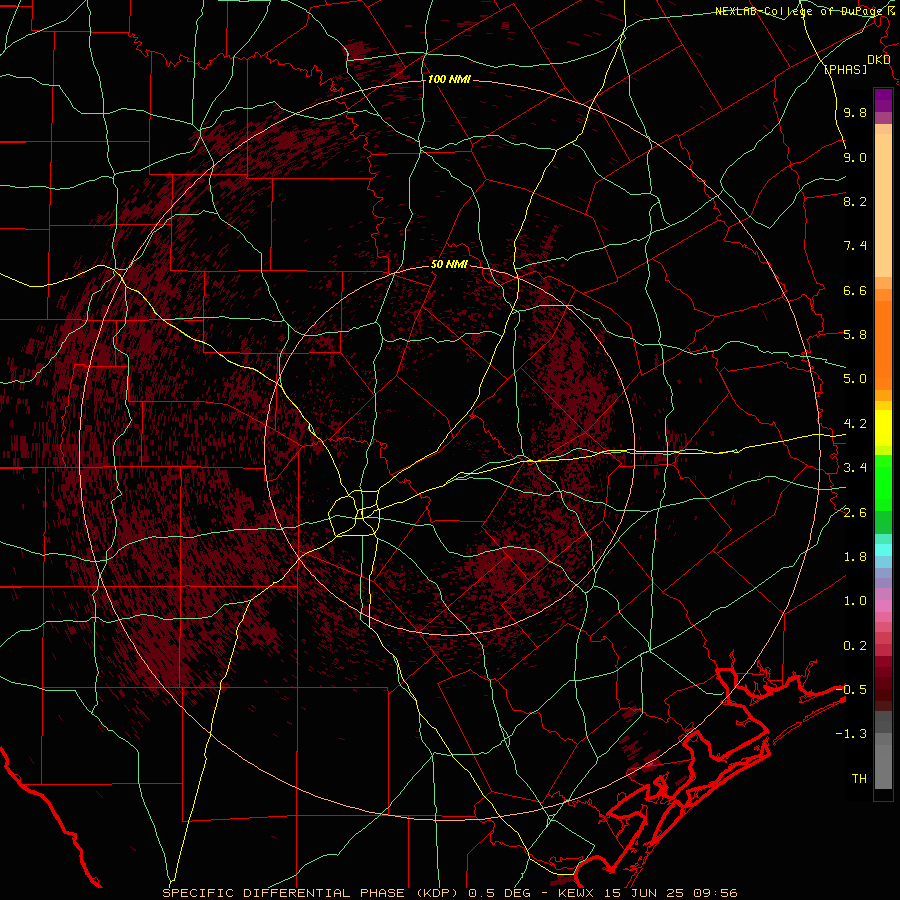Click the 5.0 value on the color scale
Image resolution: width=900 pixels, height=900 pixels.
pyautogui.click(x=855, y=379)
